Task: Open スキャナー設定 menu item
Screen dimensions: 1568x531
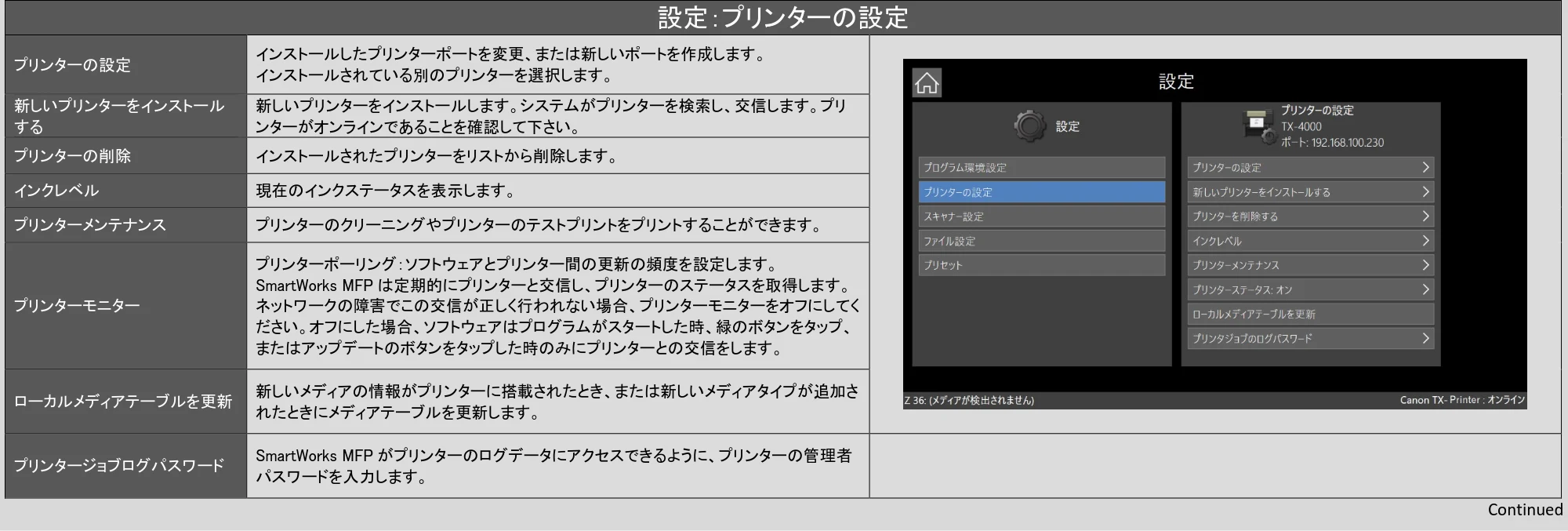Action: (1041, 216)
